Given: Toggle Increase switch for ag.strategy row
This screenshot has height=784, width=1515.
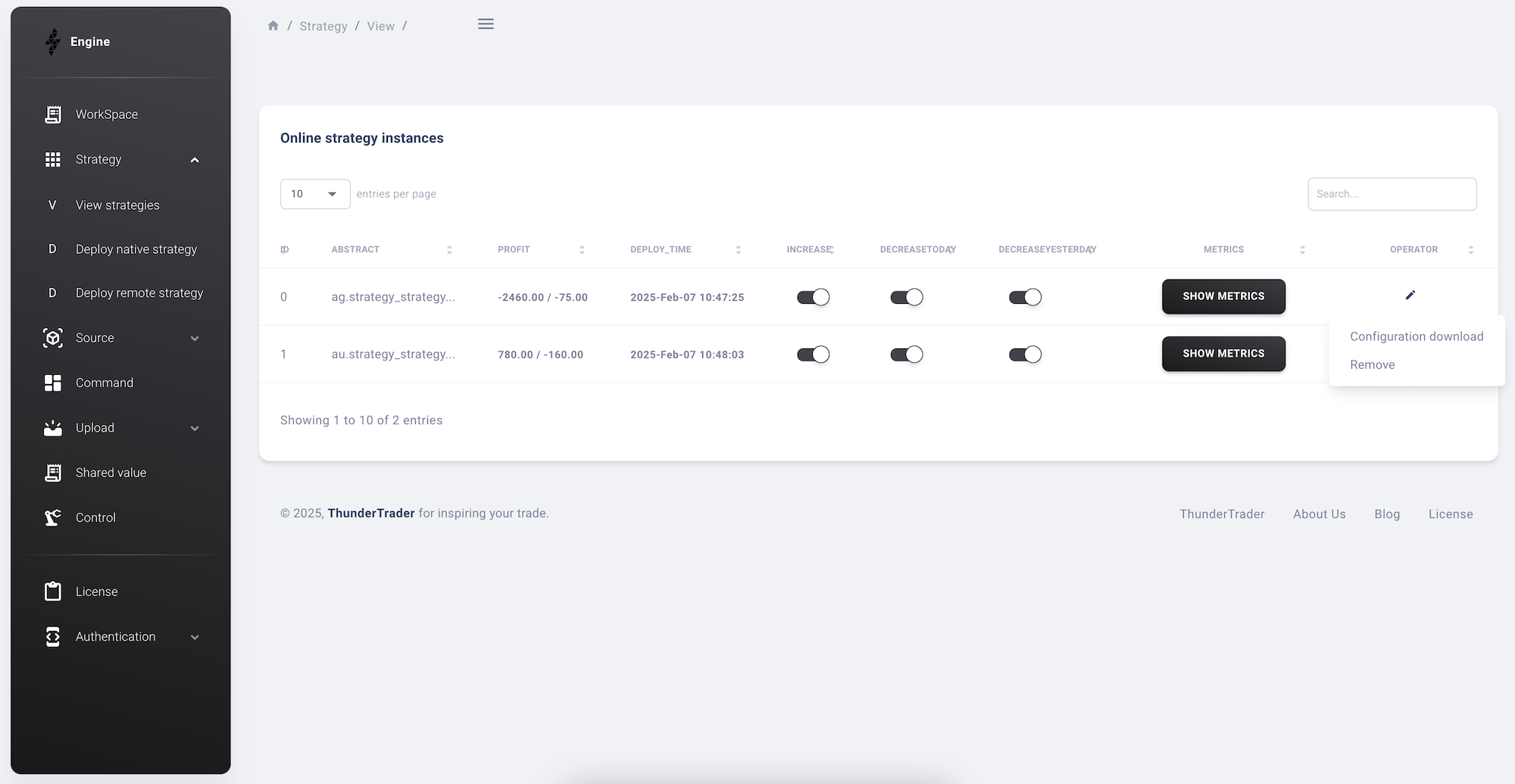Looking at the screenshot, I should (x=813, y=297).
